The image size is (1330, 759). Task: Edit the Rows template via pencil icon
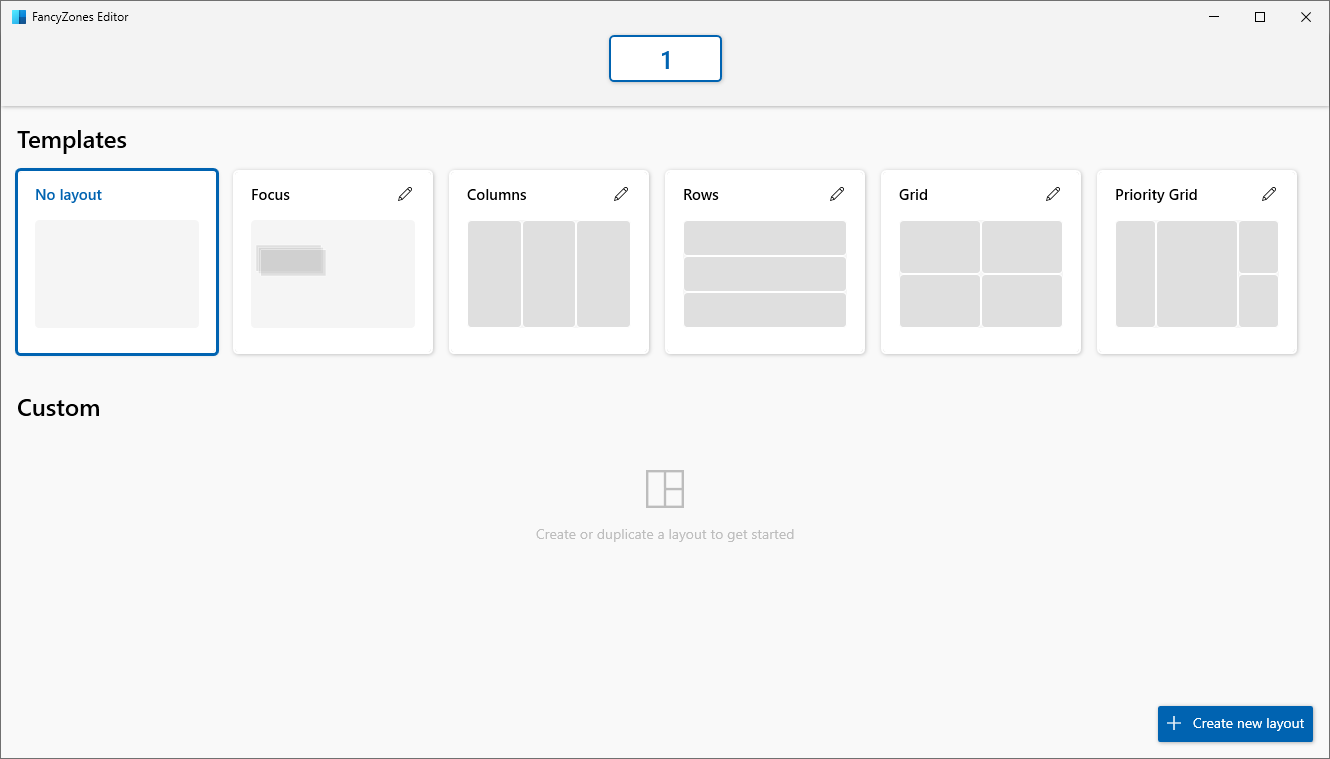pyautogui.click(x=837, y=194)
